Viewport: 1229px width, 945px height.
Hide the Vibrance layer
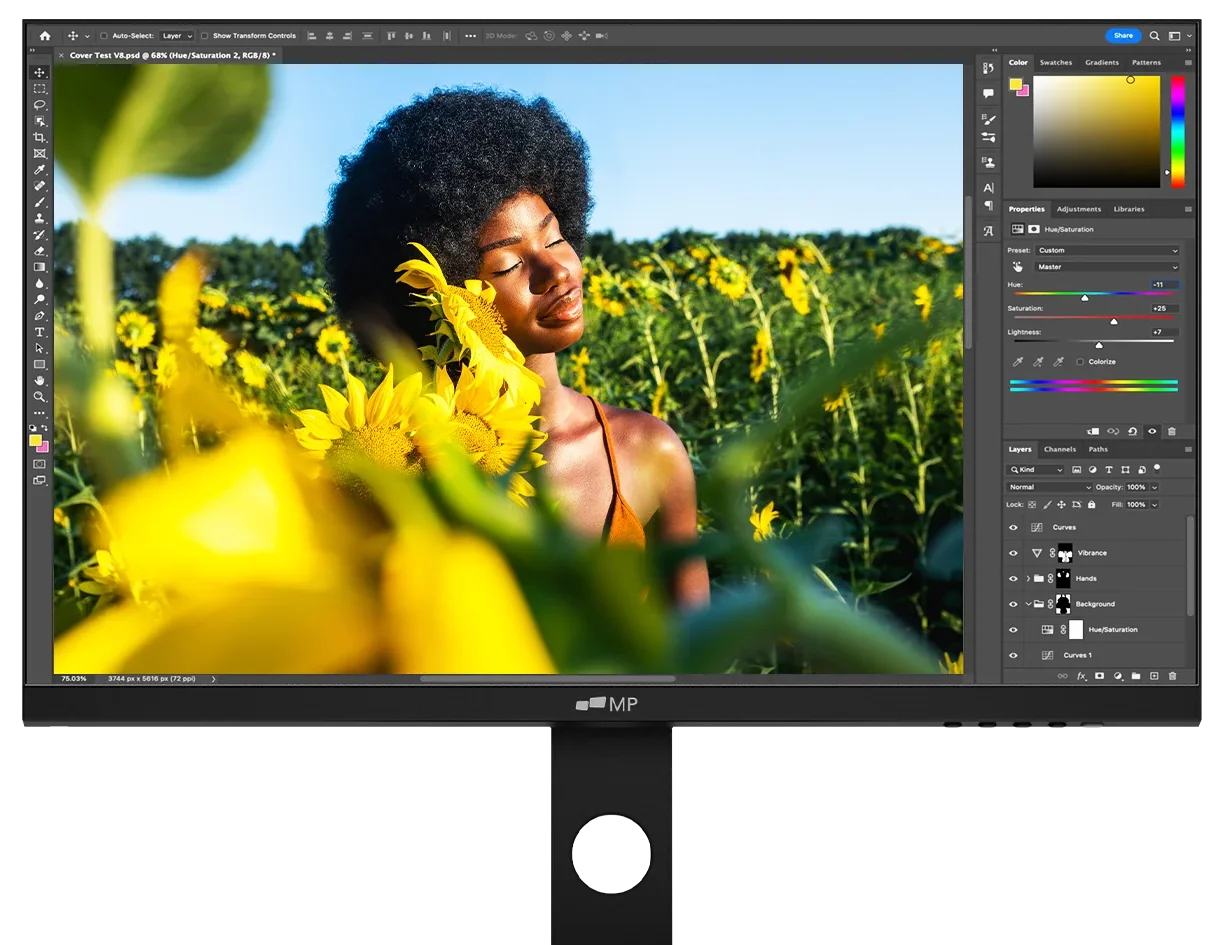tap(1013, 553)
